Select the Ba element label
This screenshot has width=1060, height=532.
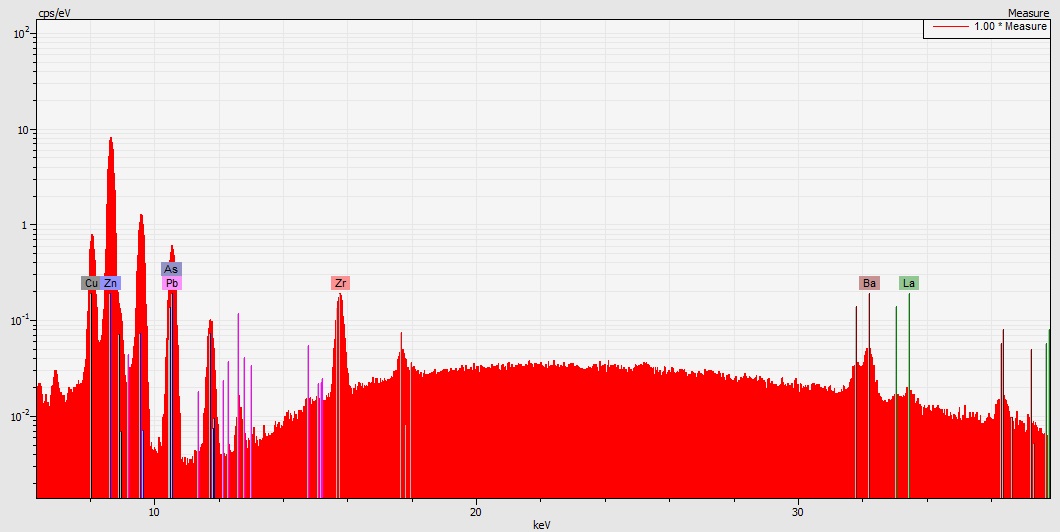tap(869, 283)
